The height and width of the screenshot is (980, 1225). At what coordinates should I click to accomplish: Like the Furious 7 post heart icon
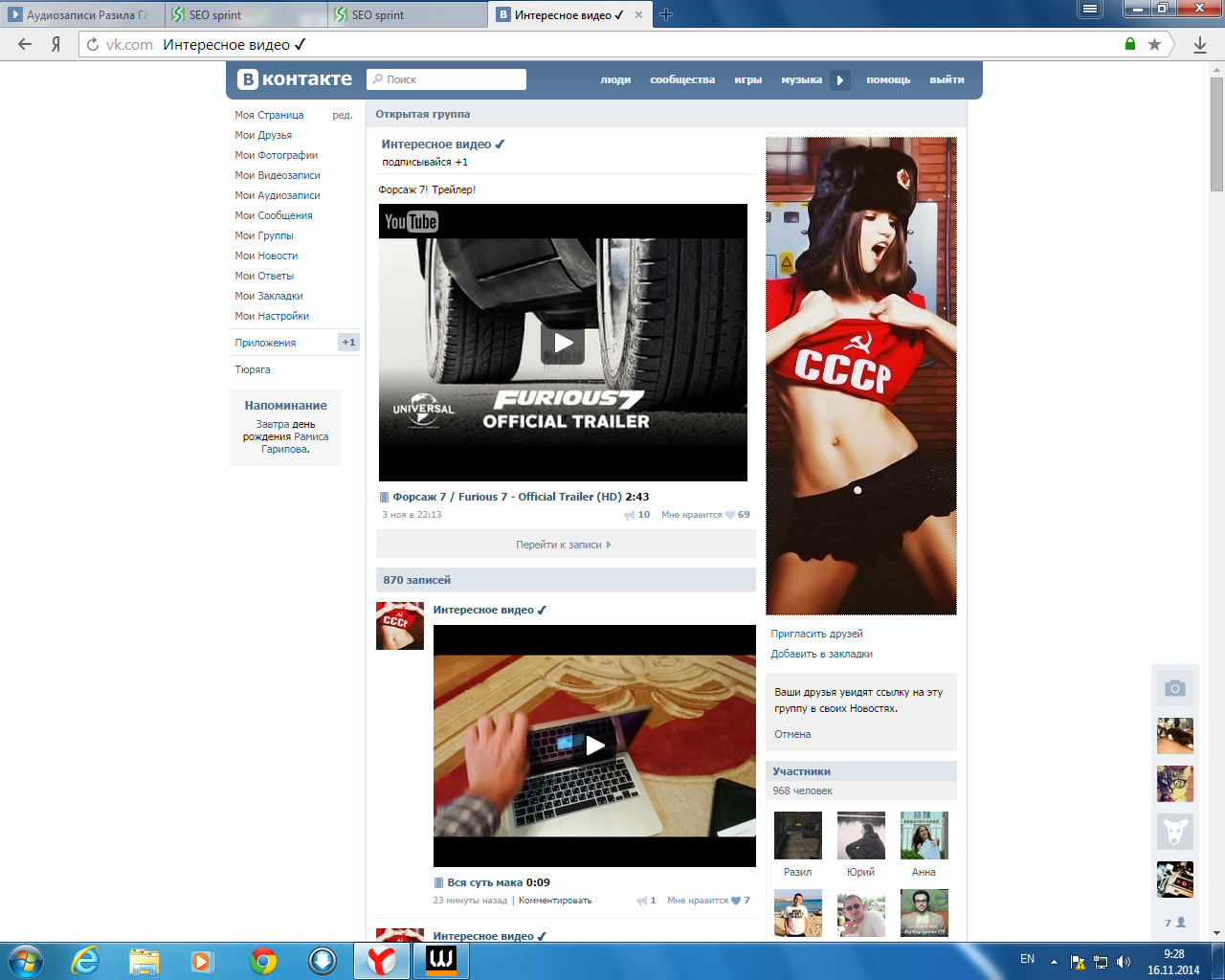(730, 515)
